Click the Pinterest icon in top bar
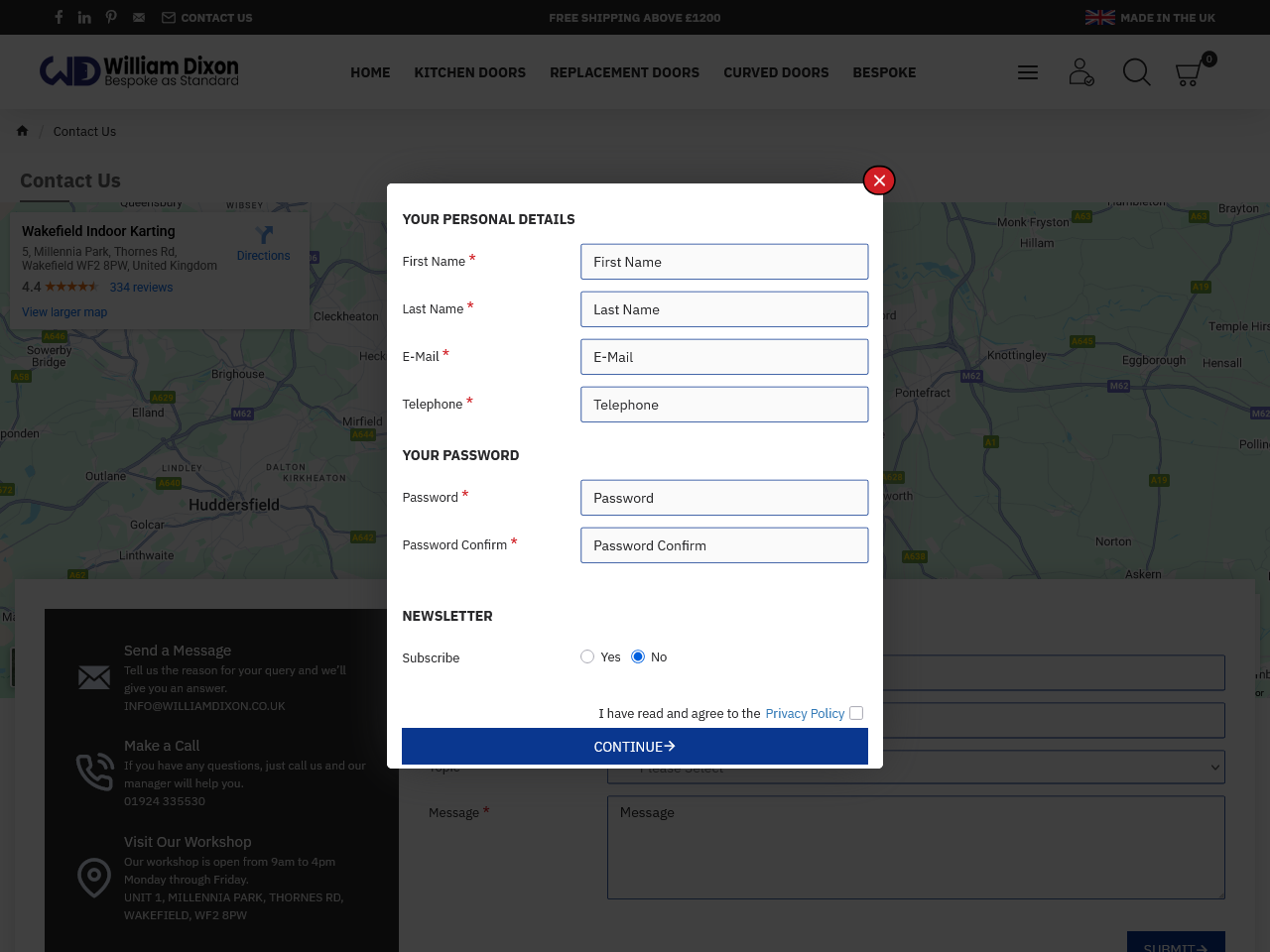 point(111,17)
